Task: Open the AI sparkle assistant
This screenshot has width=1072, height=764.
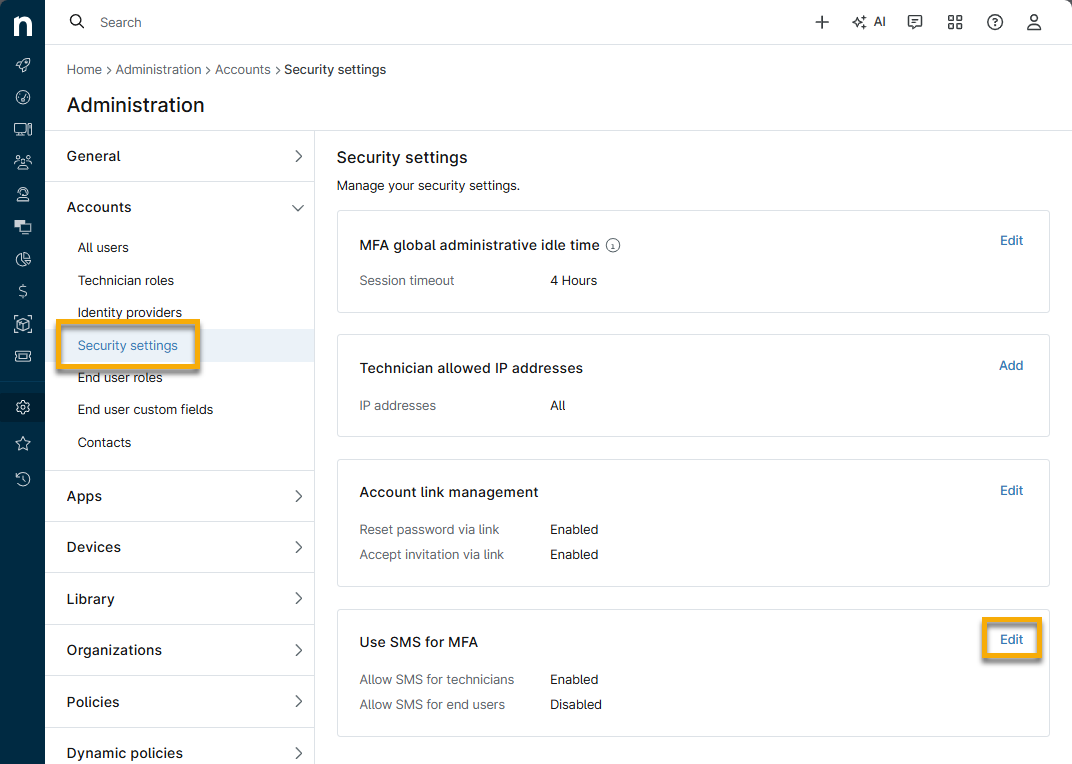Action: [x=869, y=23]
